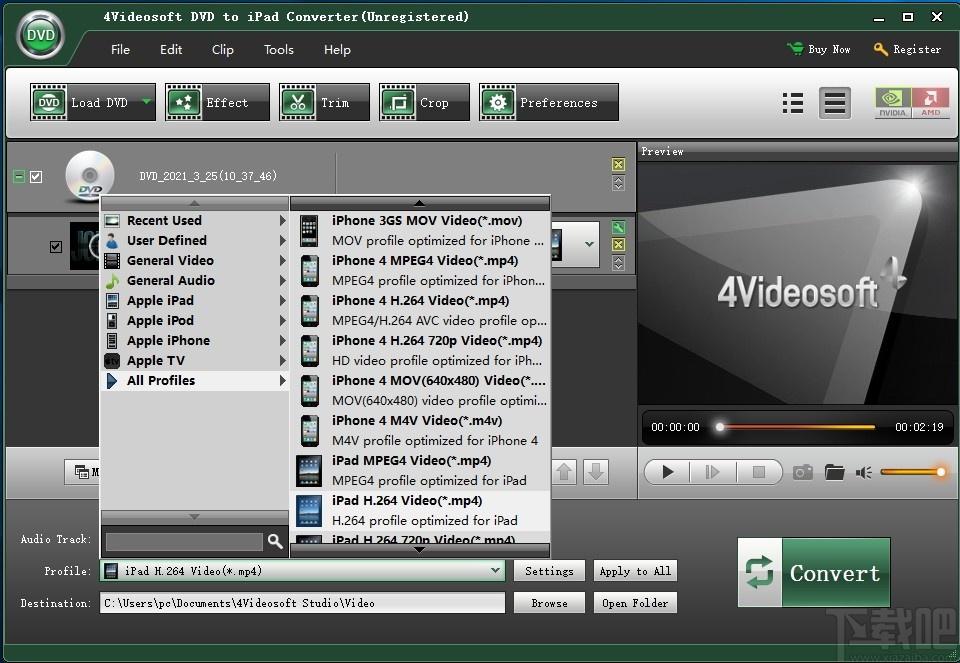Click the Browse button
The width and height of the screenshot is (960, 663).
(549, 603)
